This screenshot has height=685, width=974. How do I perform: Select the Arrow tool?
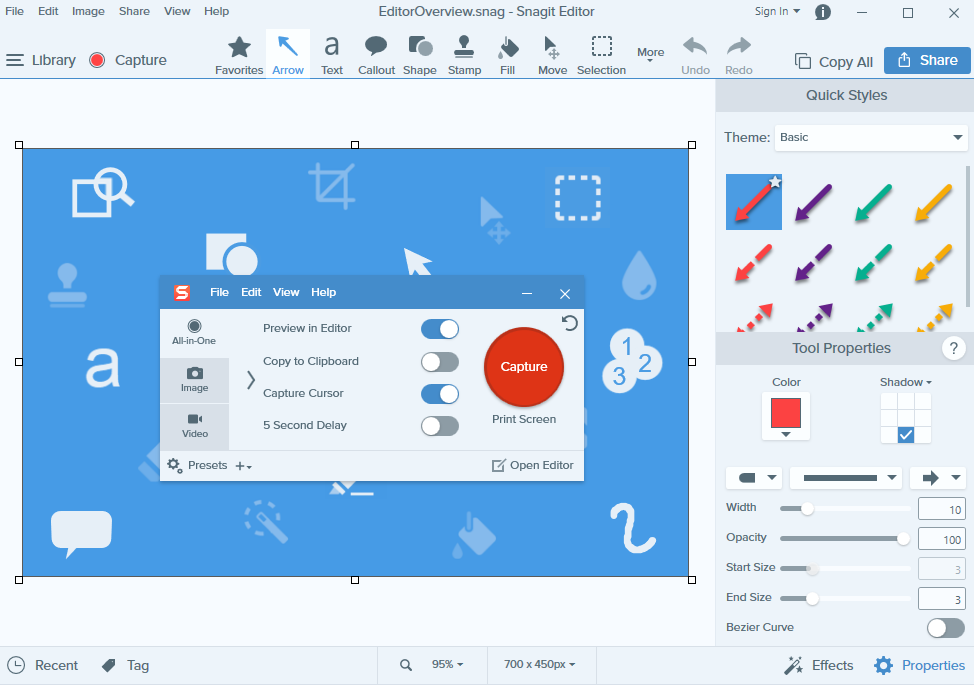pyautogui.click(x=288, y=55)
